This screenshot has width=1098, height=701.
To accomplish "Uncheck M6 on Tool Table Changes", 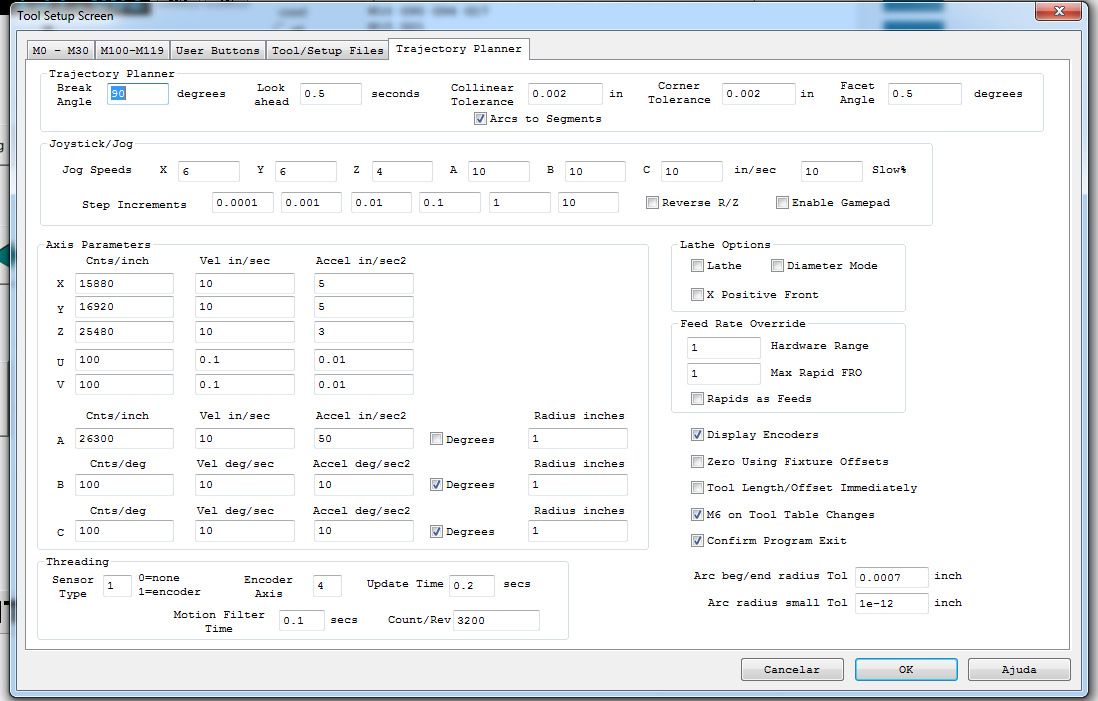I will [x=697, y=515].
